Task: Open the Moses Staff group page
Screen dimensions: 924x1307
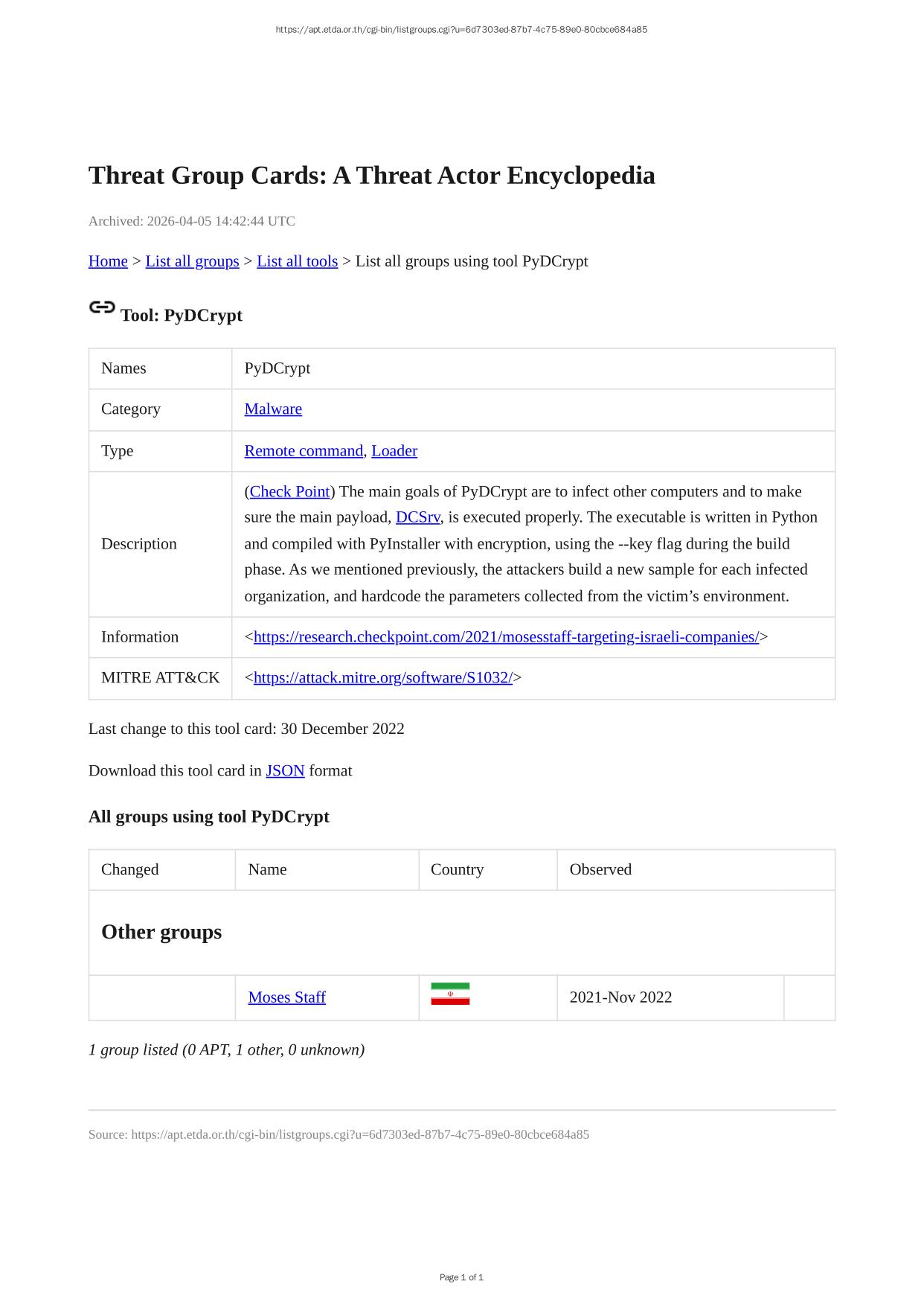Action: pos(286,997)
